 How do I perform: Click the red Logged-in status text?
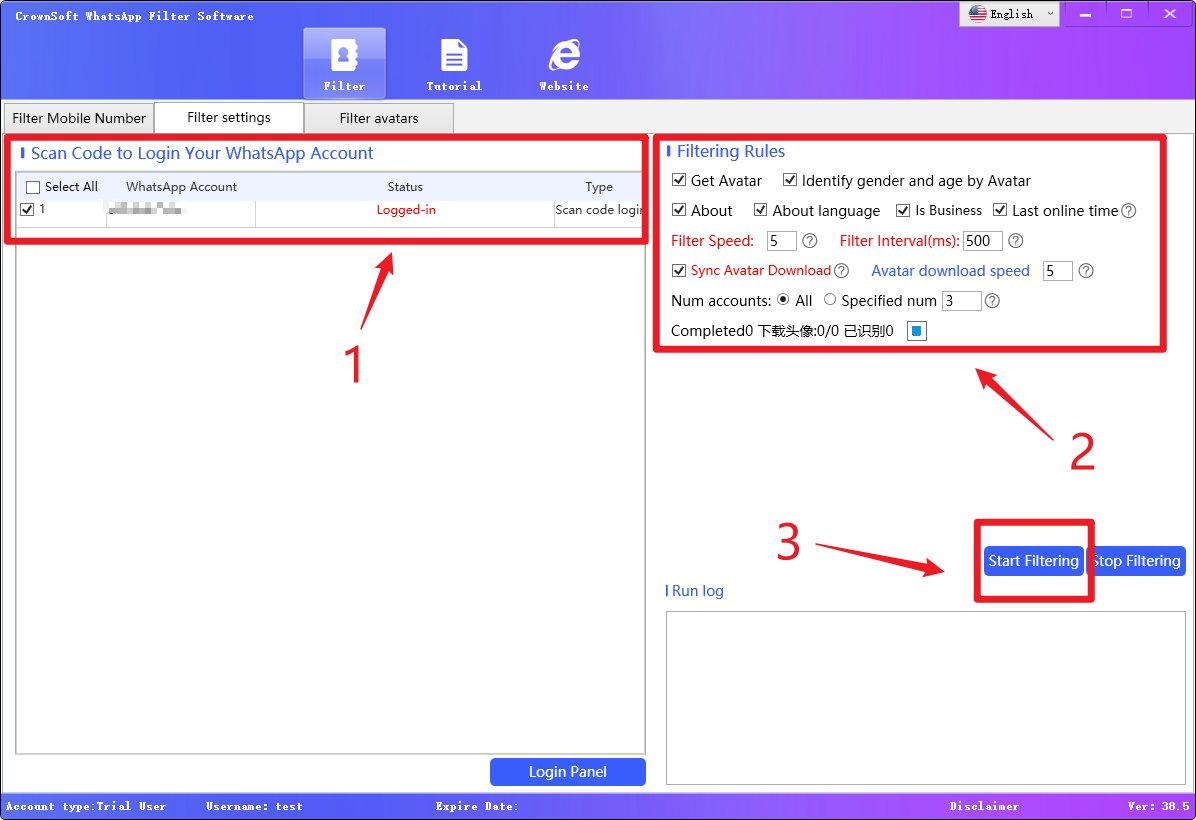pos(406,210)
